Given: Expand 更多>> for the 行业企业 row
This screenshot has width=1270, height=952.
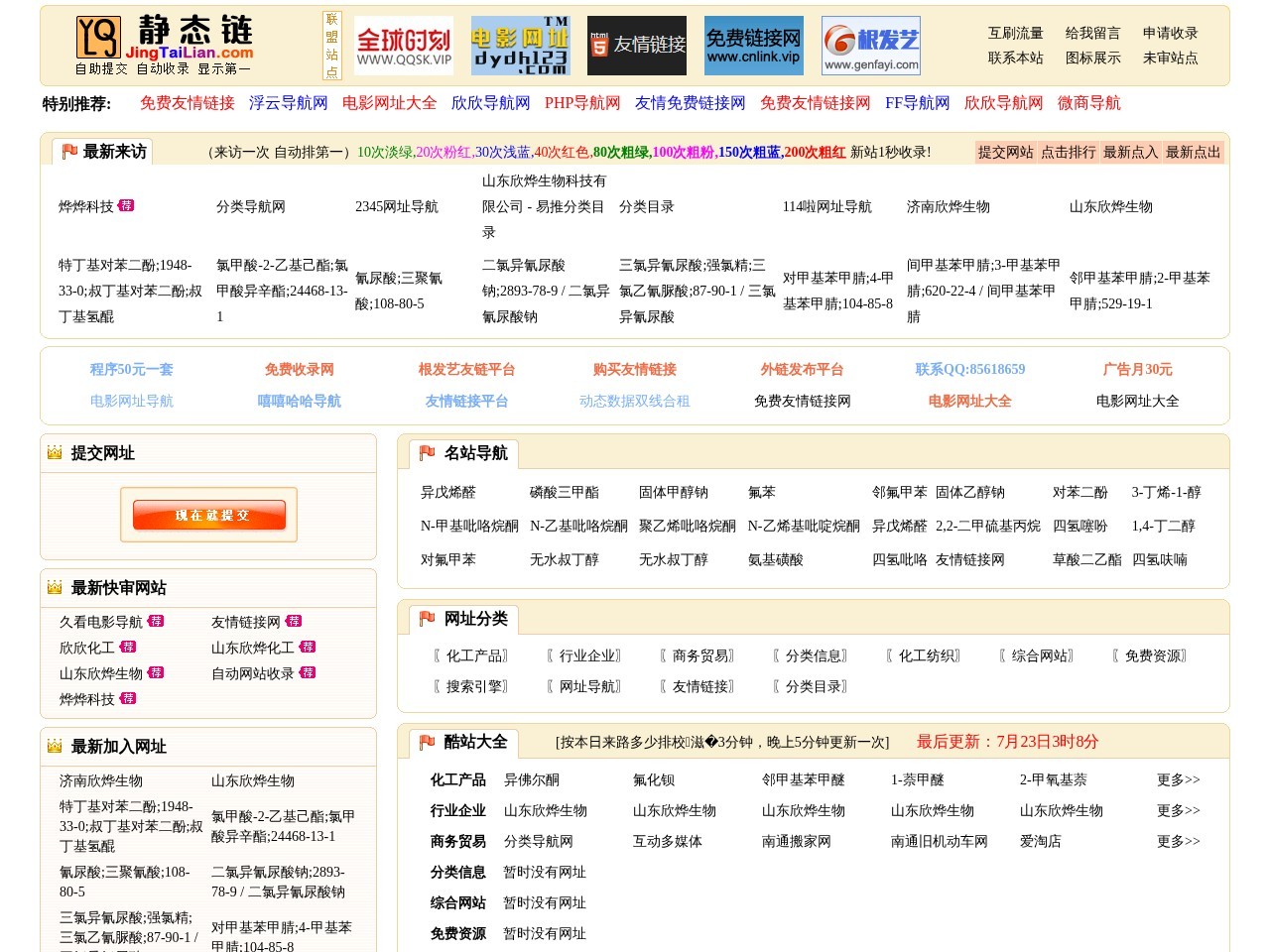Looking at the screenshot, I should [x=1179, y=810].
